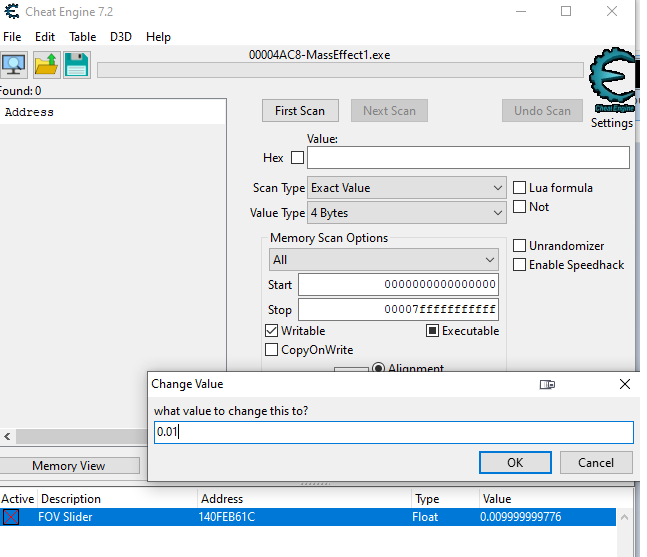The image size is (647, 557).
Task: Expand the Value Type dropdown
Action: (x=407, y=213)
